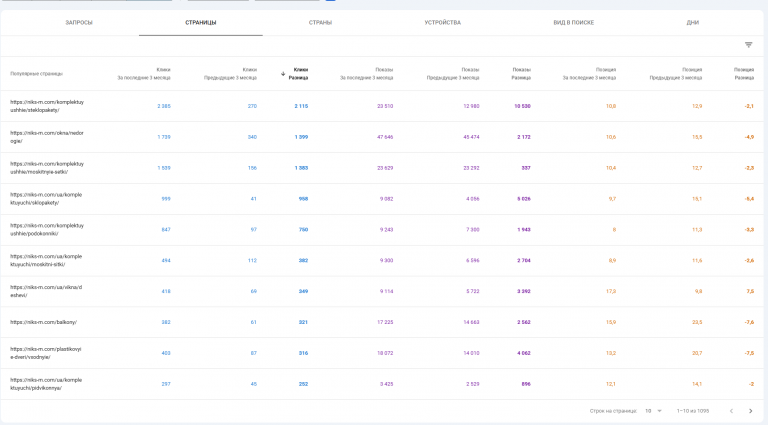Click impressions difference 10 530 in steklopakety row
This screenshot has width=768, height=425.
tap(522, 106)
